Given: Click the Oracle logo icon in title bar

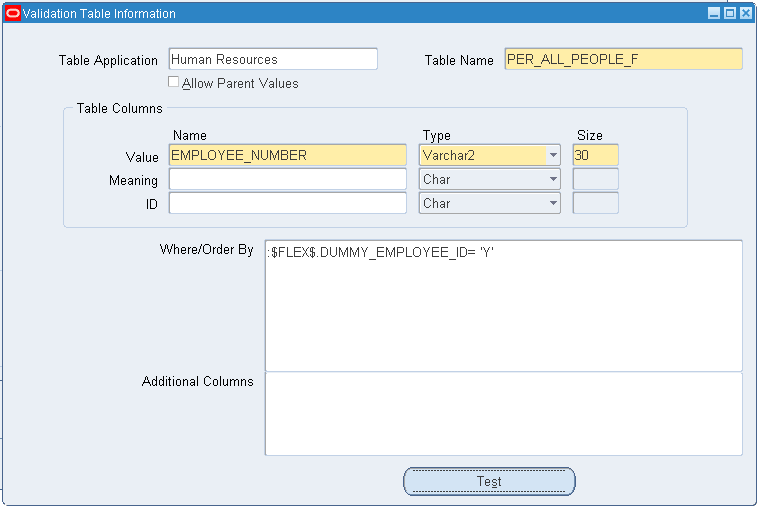Looking at the screenshot, I should 13,14.
